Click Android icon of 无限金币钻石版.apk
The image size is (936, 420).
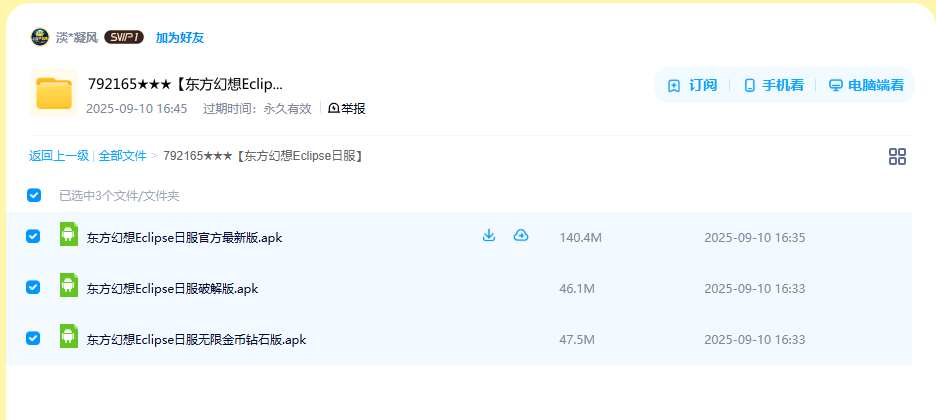69,336
